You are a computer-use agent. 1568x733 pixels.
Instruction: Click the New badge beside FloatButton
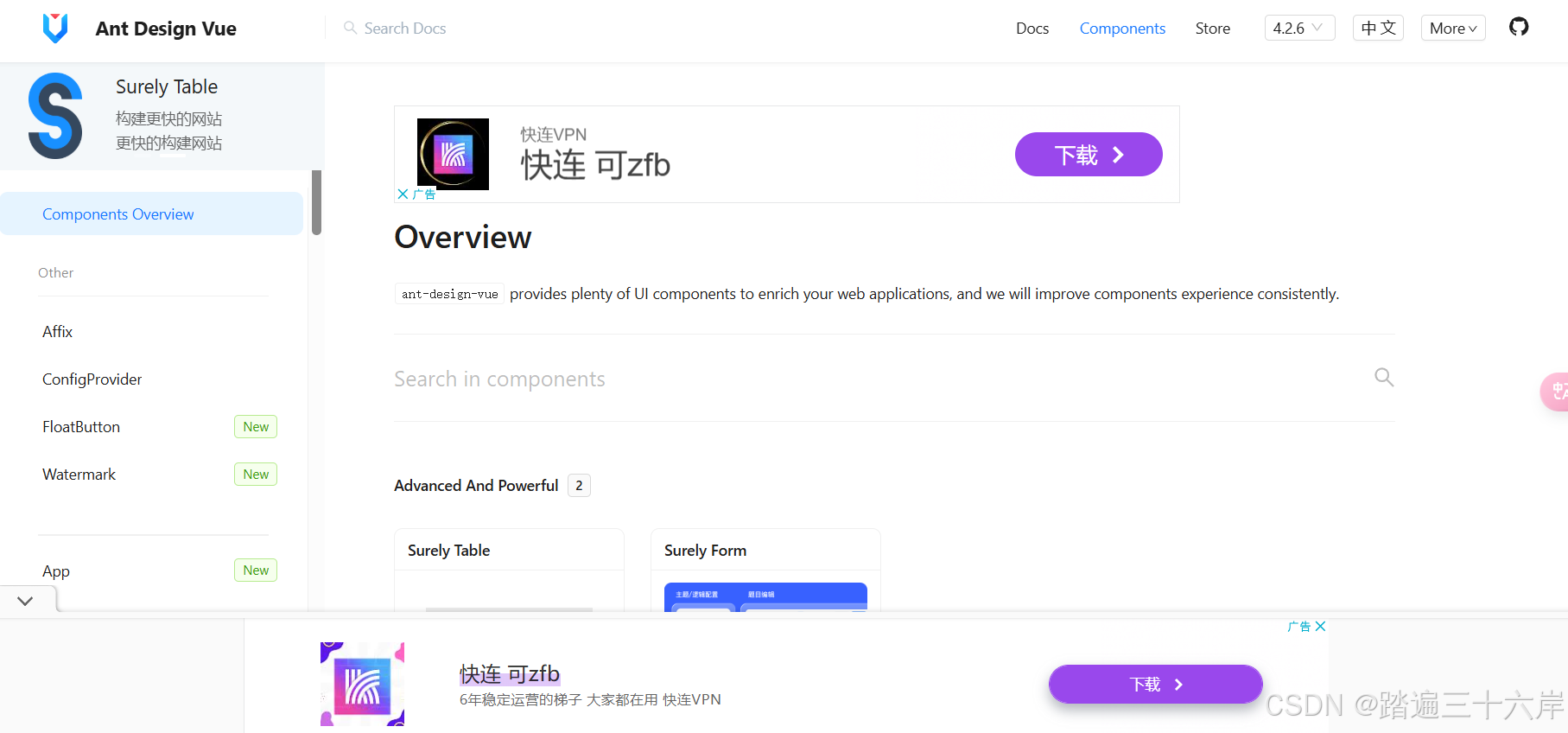256,427
